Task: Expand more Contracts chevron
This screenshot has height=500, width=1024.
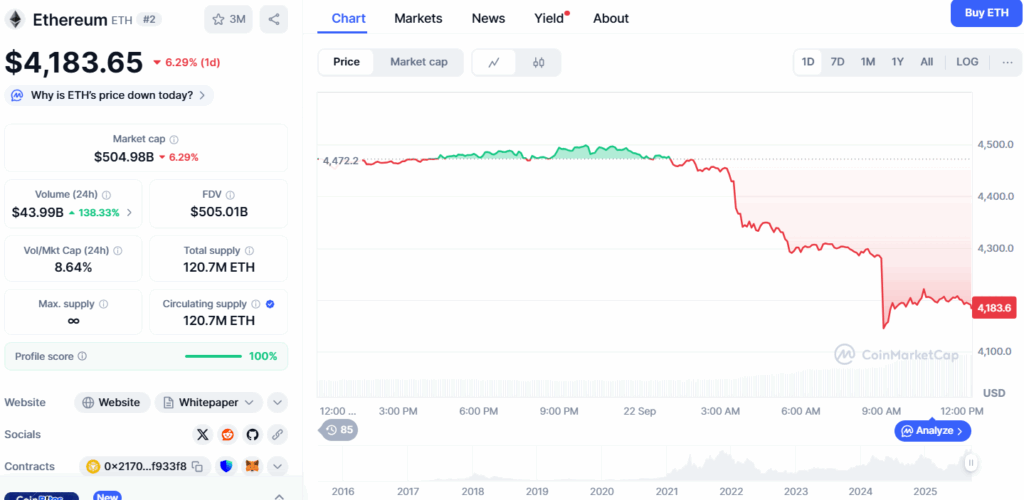Action: (278, 466)
